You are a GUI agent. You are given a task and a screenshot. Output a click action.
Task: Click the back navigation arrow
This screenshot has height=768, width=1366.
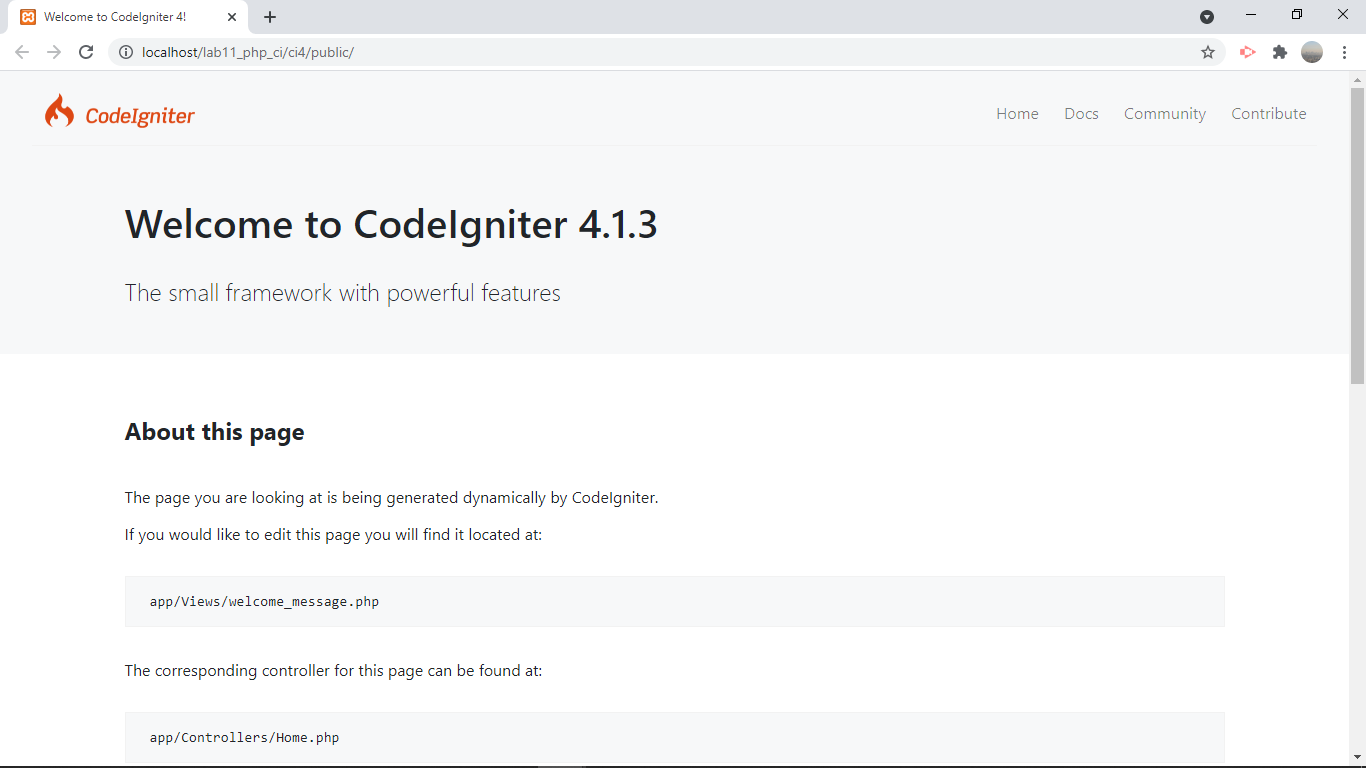[x=22, y=52]
